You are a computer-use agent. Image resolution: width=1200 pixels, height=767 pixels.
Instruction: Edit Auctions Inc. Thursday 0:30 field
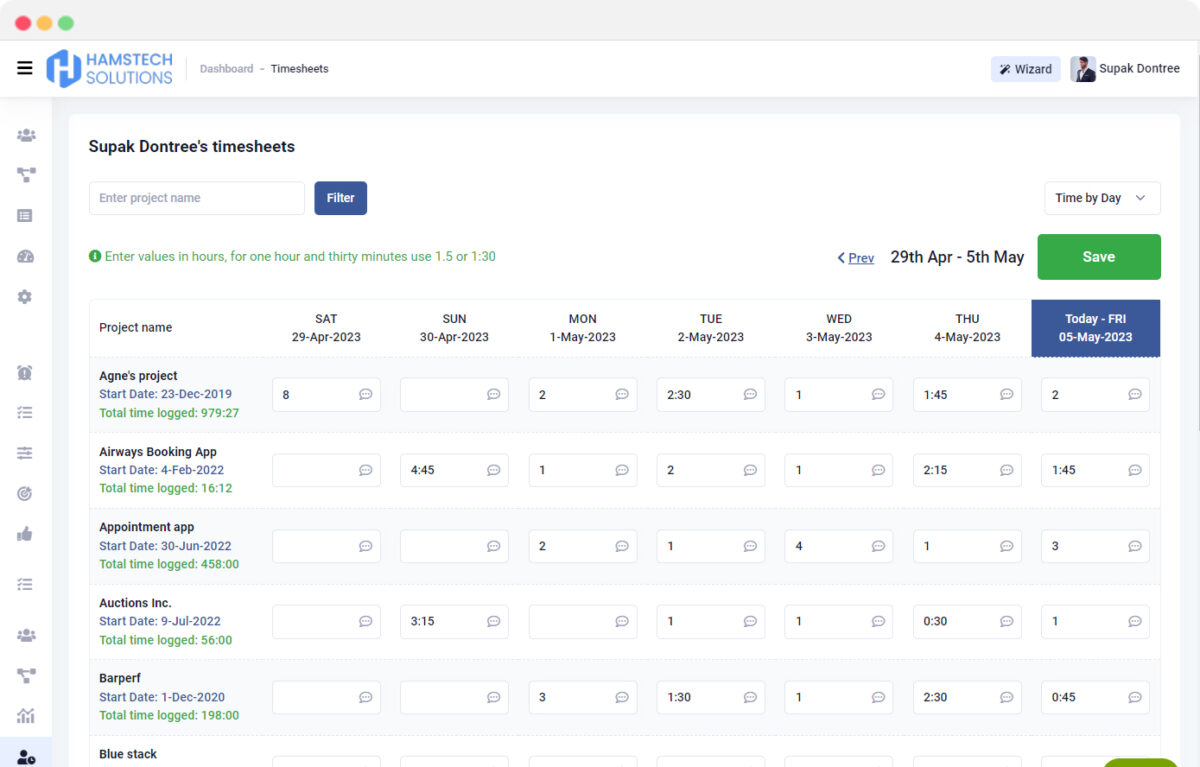tap(967, 621)
